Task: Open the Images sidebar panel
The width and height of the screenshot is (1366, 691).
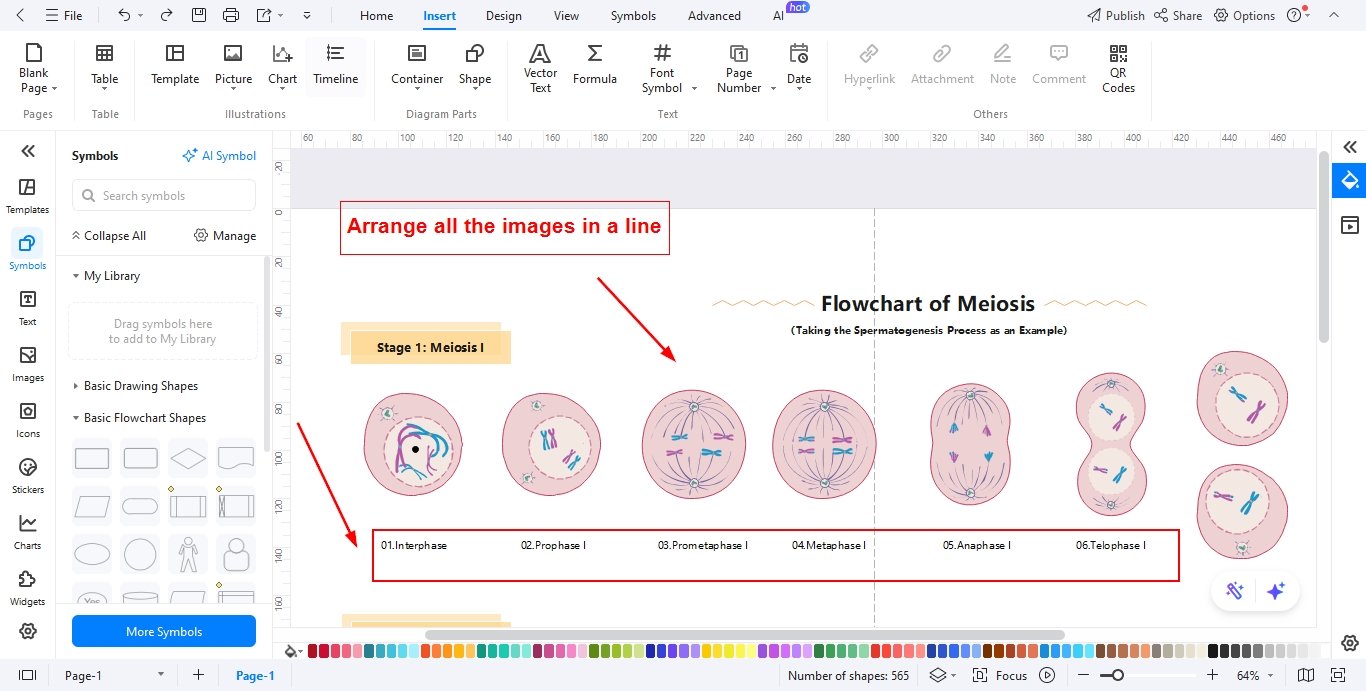Action: (x=28, y=364)
